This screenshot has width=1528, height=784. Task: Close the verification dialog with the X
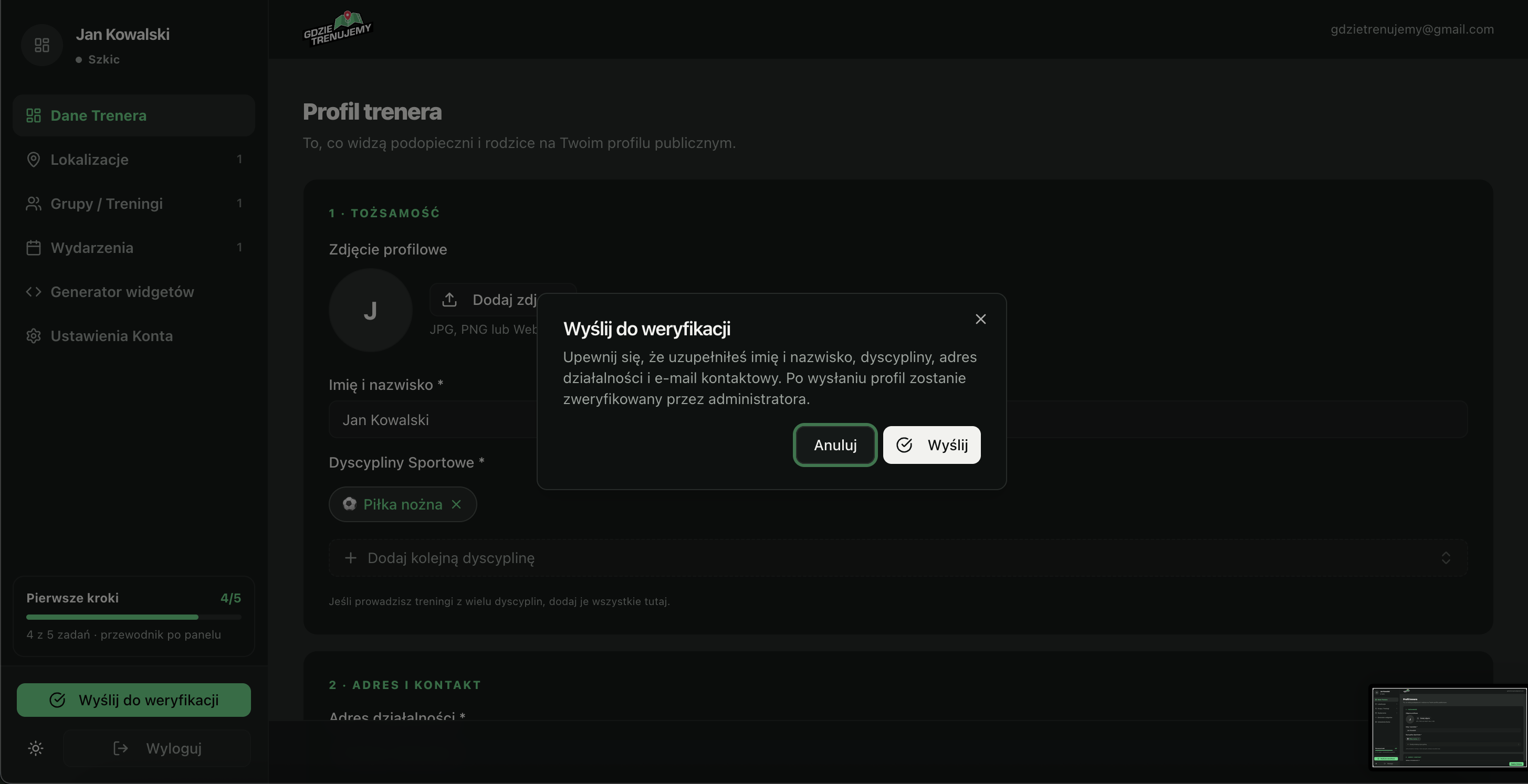click(x=980, y=320)
